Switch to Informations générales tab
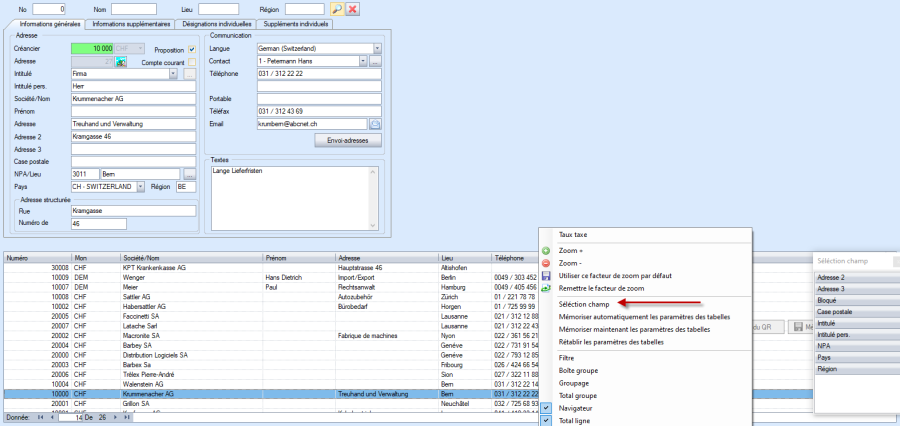Screen dimensions: 900x426 pos(49,25)
